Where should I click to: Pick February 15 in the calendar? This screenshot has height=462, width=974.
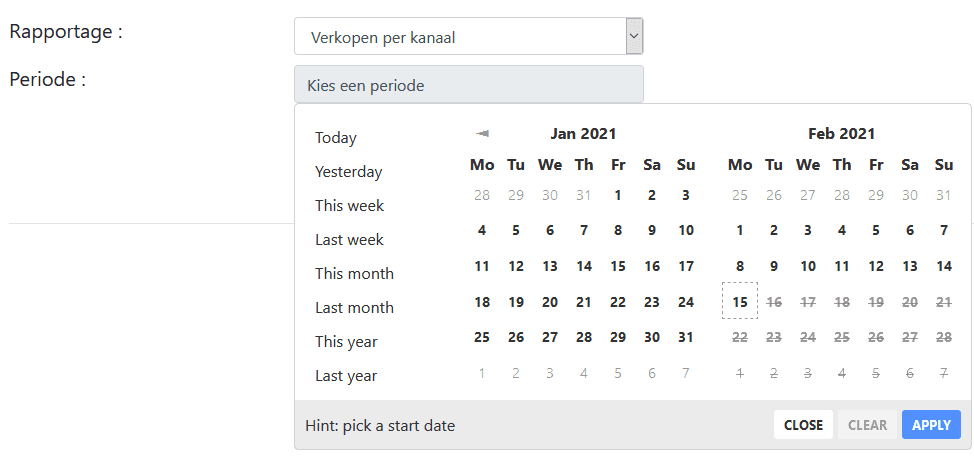(740, 300)
